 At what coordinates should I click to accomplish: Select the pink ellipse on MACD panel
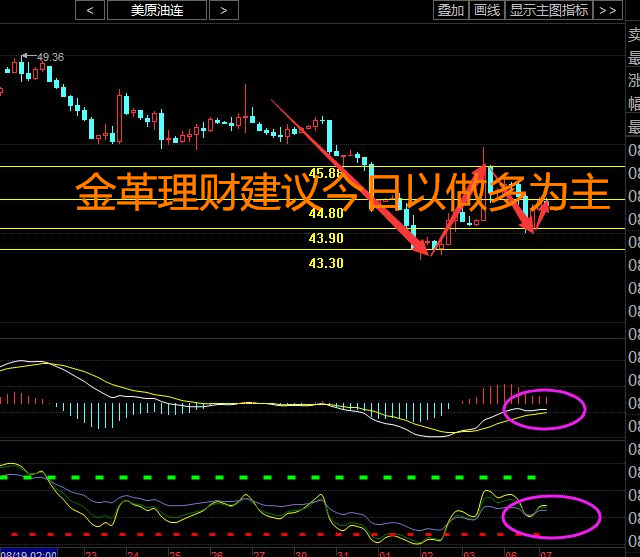545,407
